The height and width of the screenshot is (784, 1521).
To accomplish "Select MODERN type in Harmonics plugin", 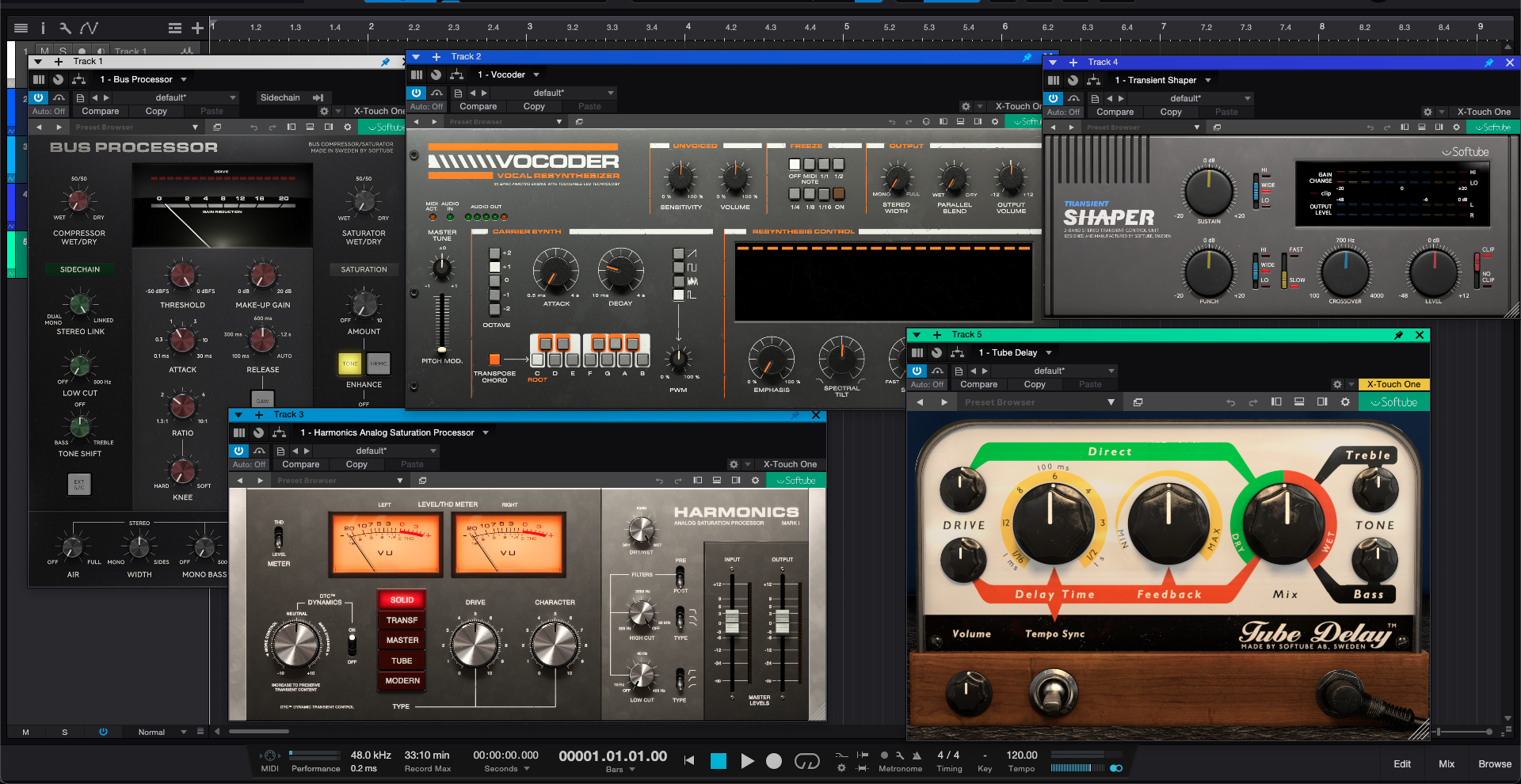I will point(402,680).
